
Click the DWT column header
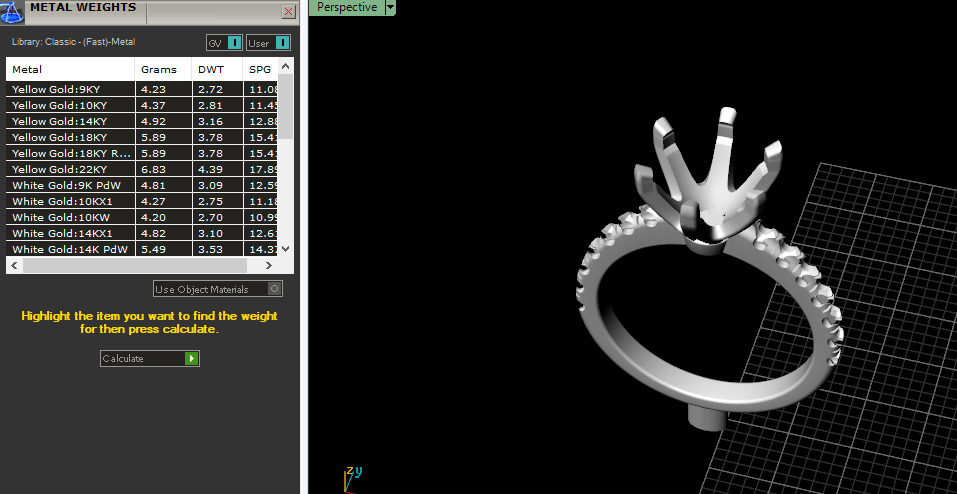[x=217, y=70]
